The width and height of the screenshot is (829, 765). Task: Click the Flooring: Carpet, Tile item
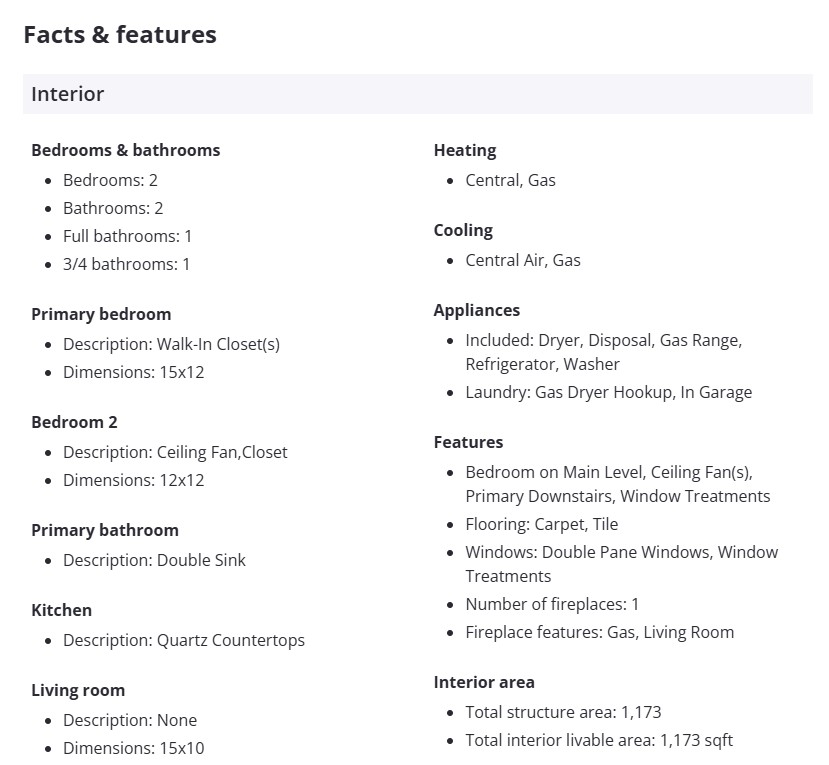(x=542, y=524)
